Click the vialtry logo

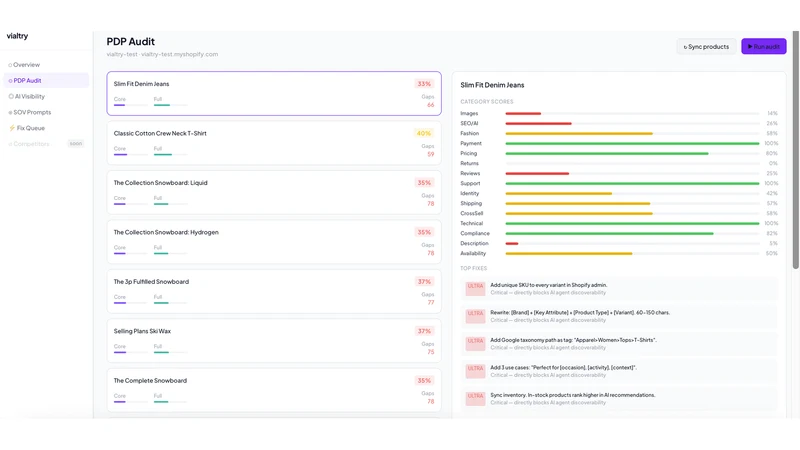17,36
